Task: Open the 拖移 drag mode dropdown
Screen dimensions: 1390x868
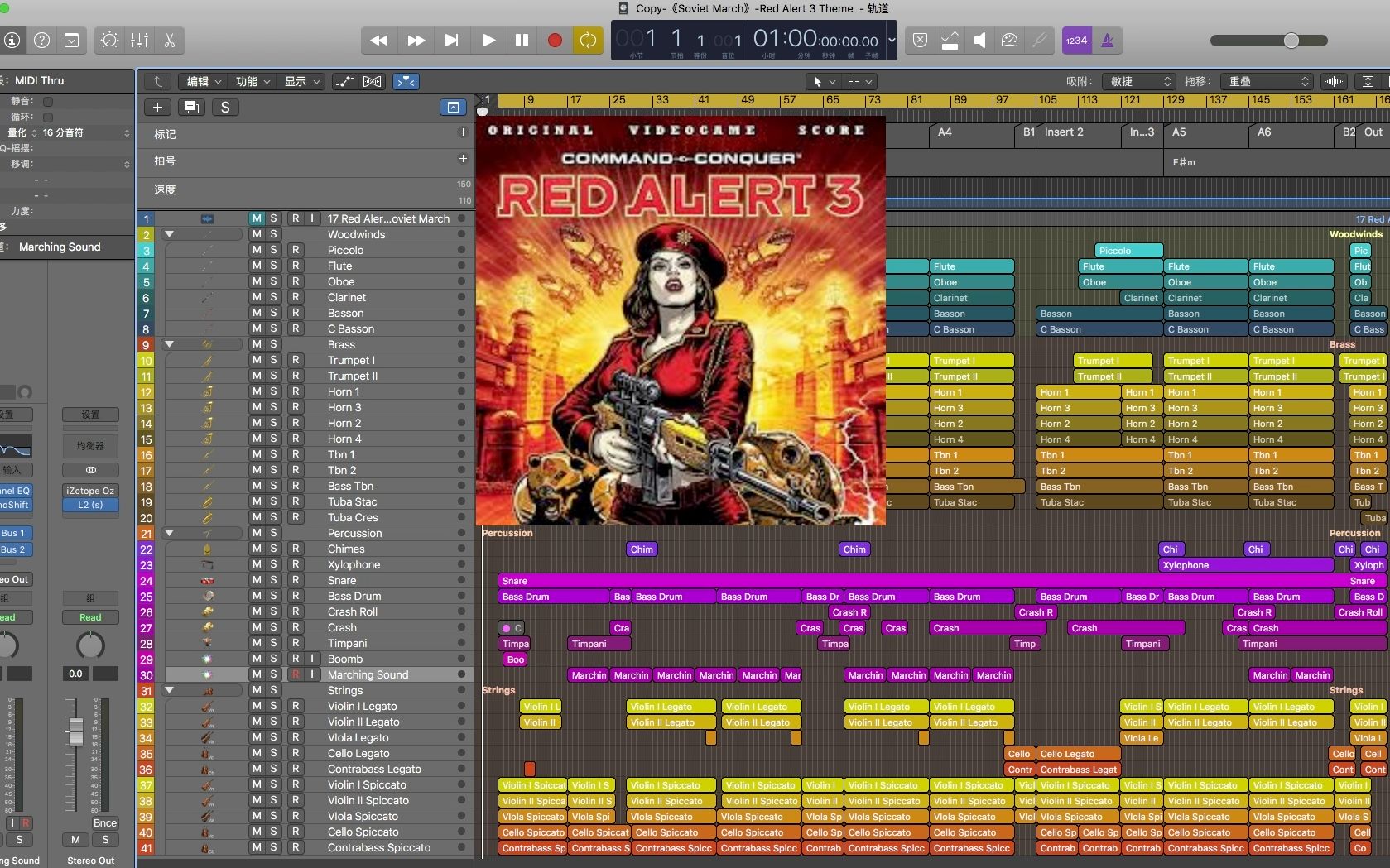Action: pos(1267,81)
